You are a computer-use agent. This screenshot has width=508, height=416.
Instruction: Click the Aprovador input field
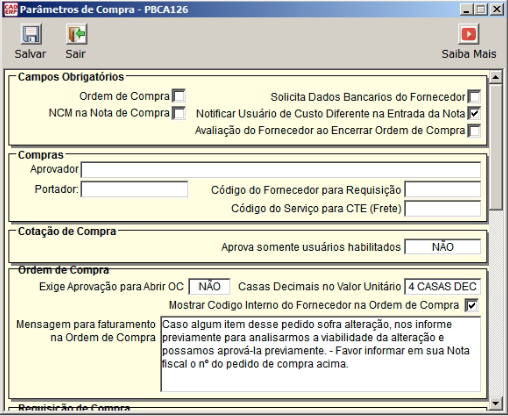[281, 170]
